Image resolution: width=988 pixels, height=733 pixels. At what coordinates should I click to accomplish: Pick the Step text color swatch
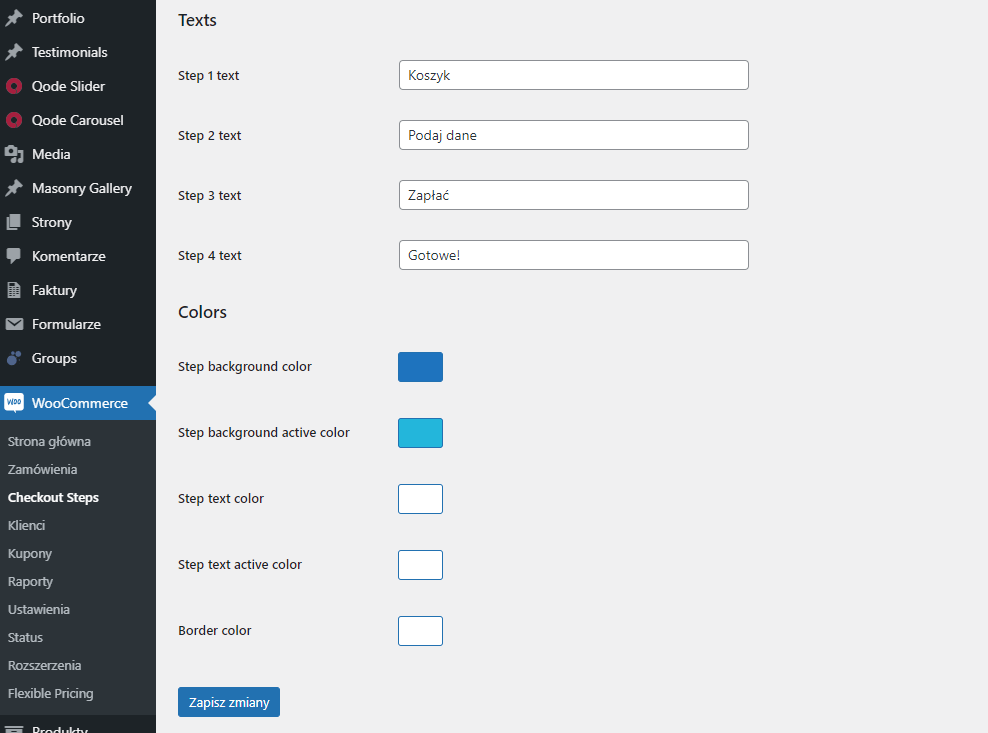coord(420,499)
